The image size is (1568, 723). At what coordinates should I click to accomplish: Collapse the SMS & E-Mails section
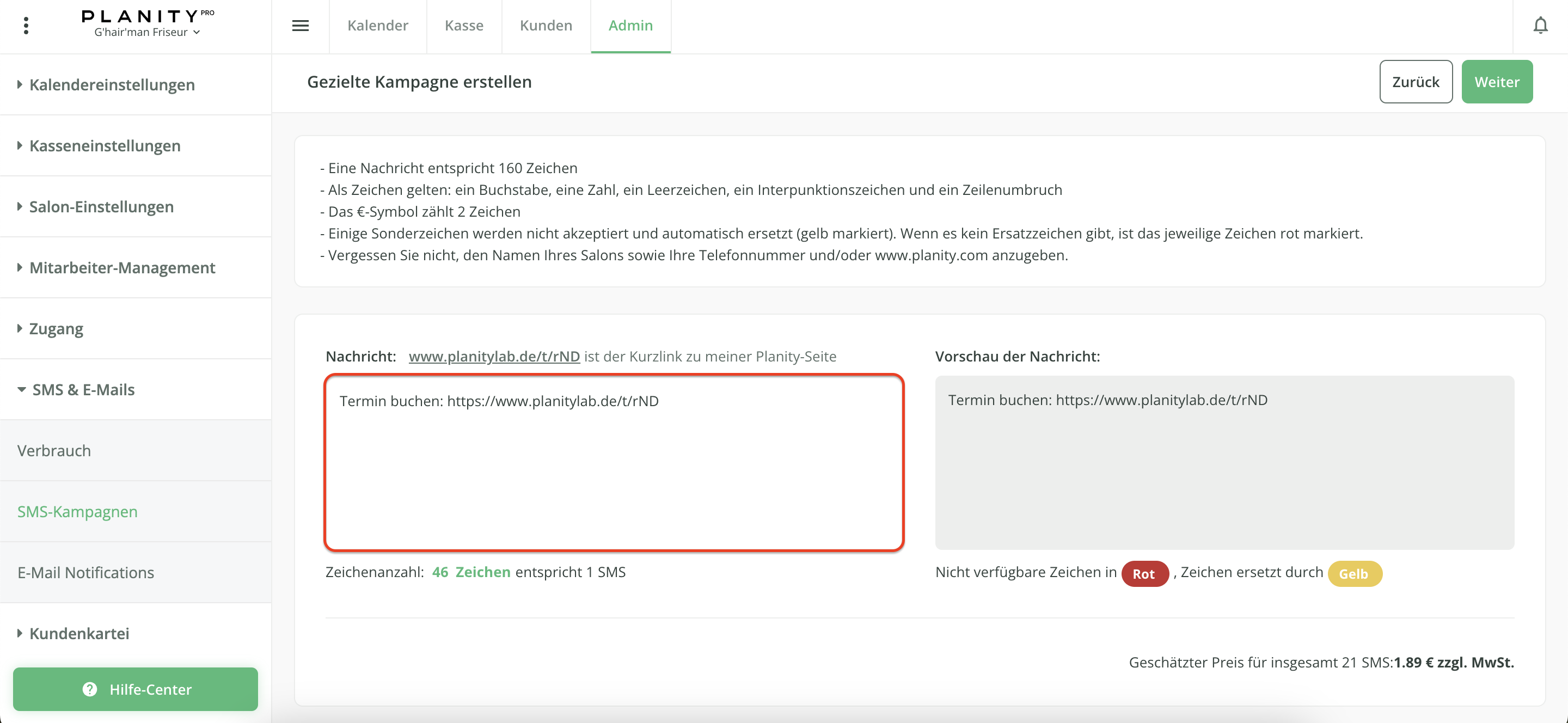[x=83, y=389]
